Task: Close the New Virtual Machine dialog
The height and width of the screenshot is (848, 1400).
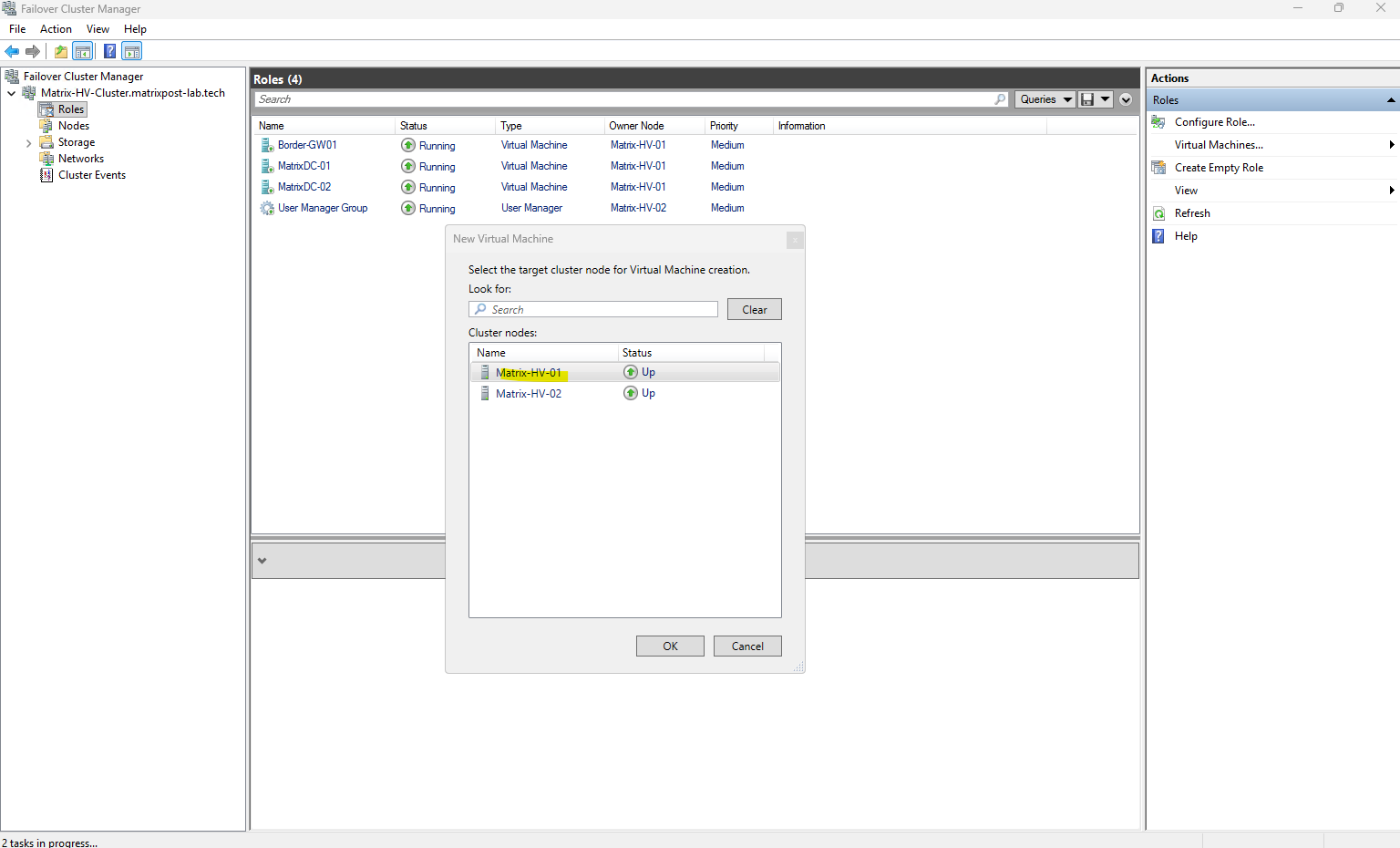Action: click(x=795, y=240)
